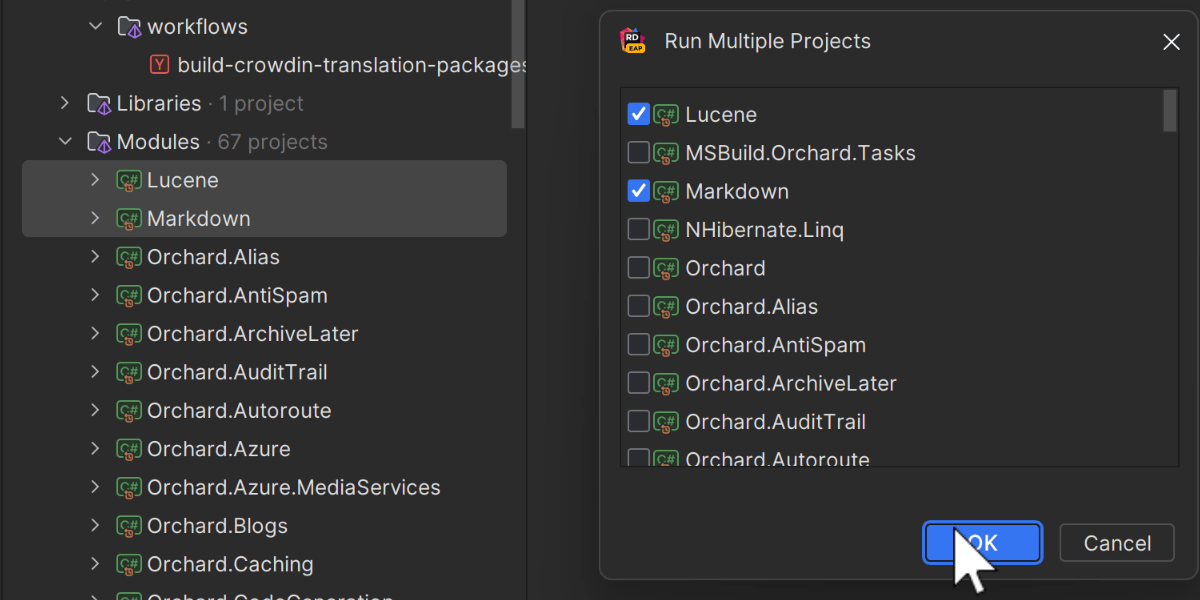Click the C# project icon beside Lucene in dialog
1200x600 pixels.
click(x=666, y=115)
